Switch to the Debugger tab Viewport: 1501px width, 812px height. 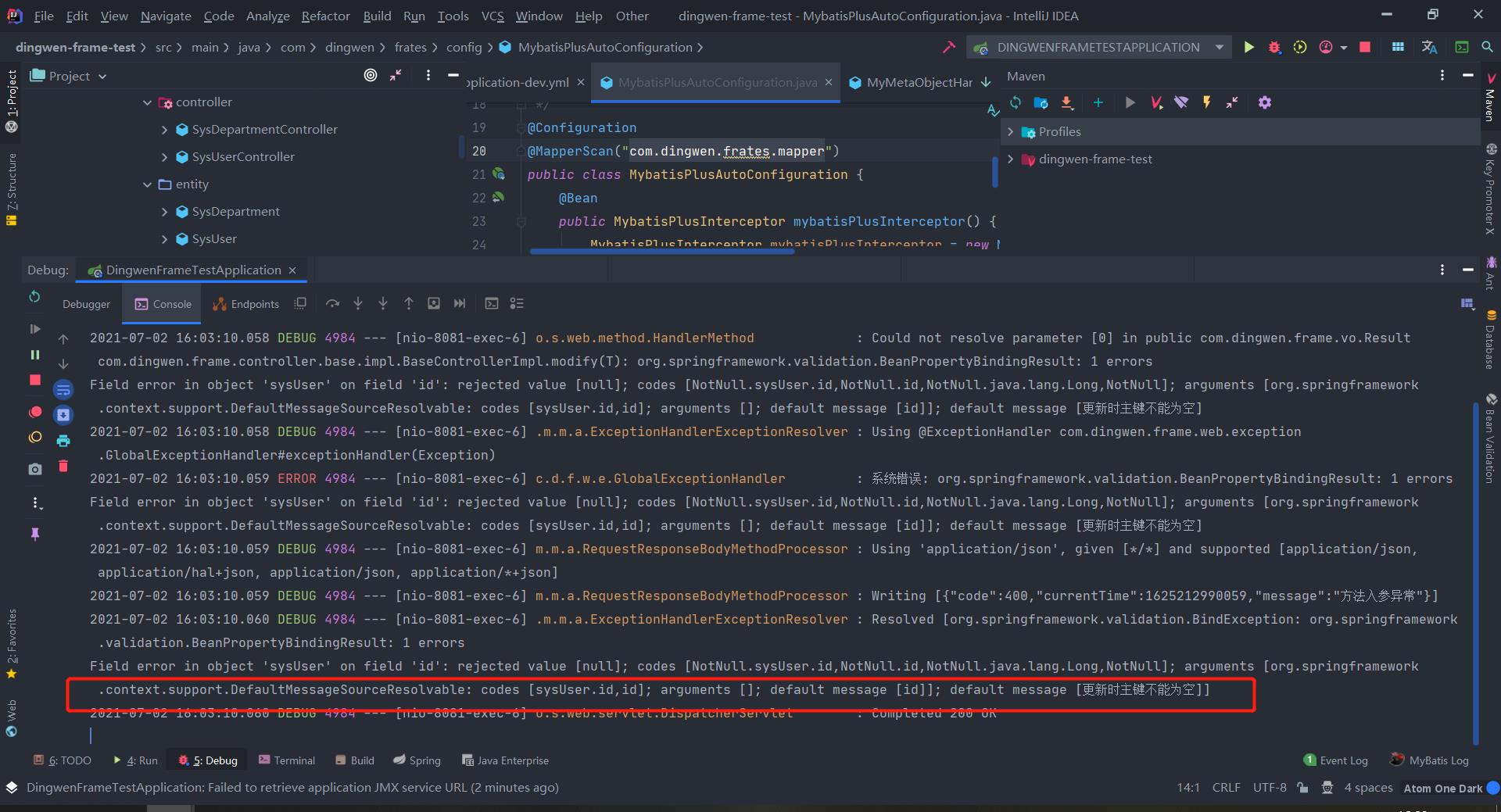86,304
